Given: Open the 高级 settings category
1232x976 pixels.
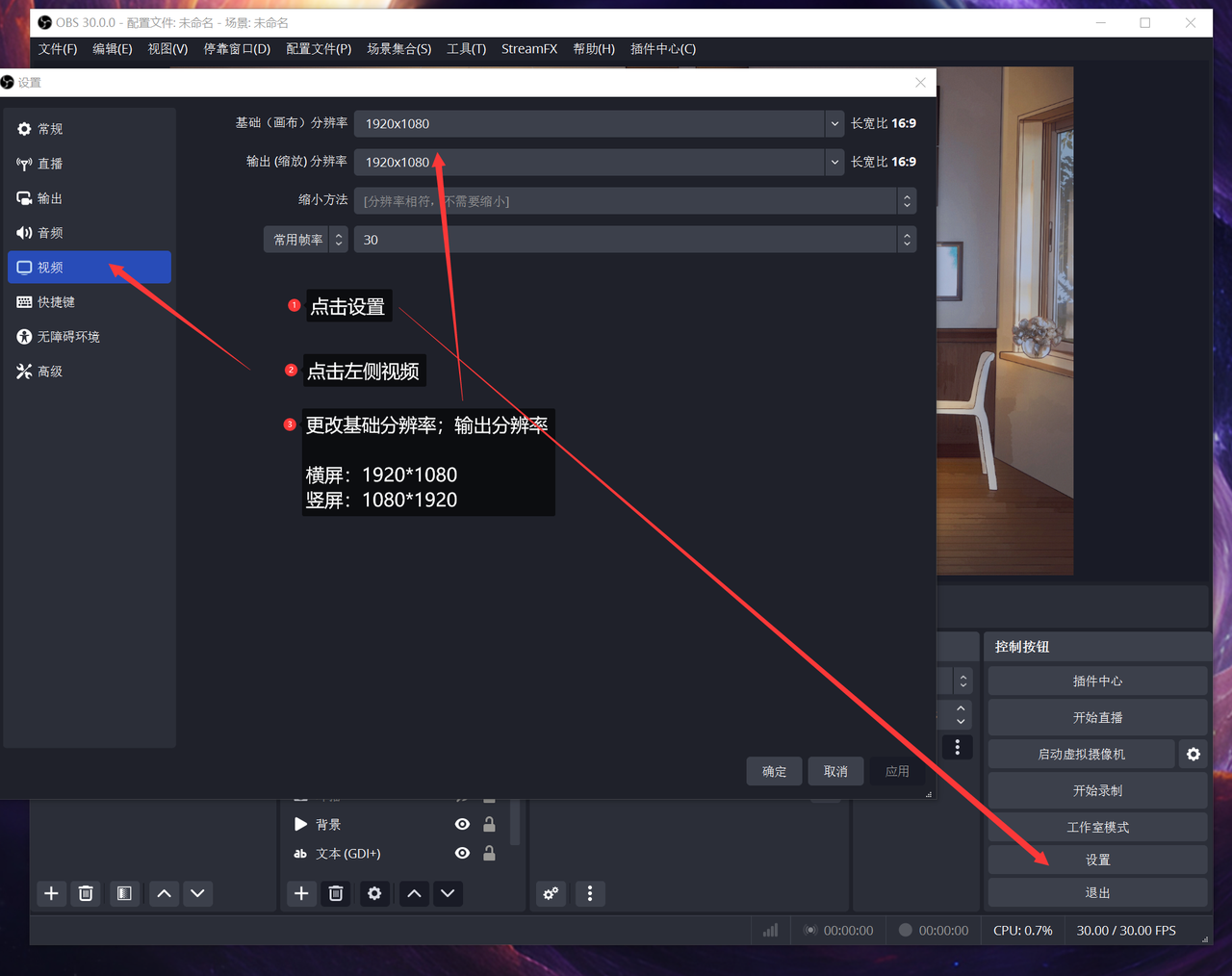Looking at the screenshot, I should coord(89,372).
